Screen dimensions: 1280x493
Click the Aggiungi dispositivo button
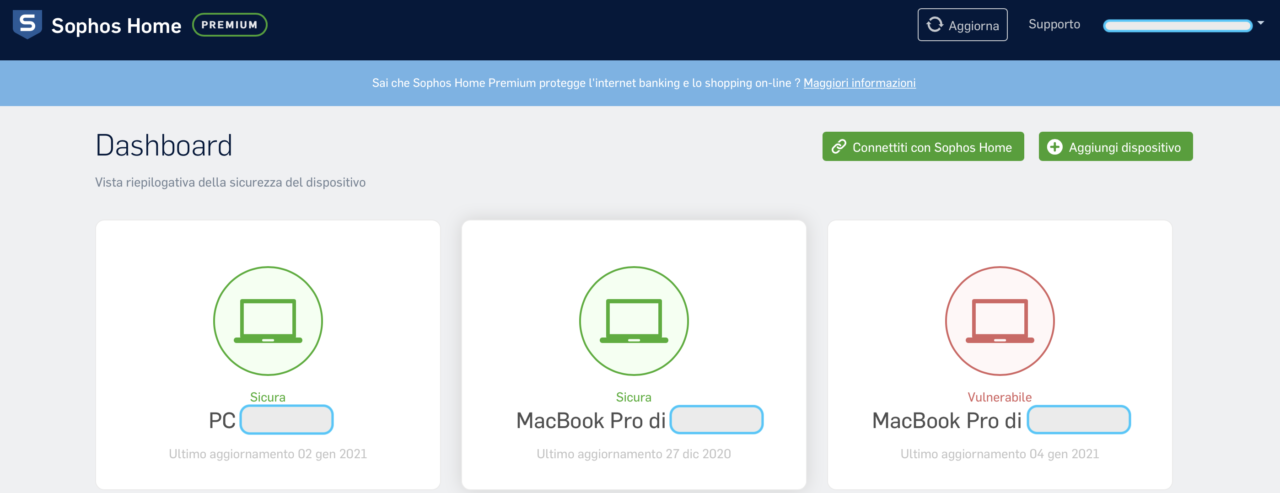(1116, 147)
